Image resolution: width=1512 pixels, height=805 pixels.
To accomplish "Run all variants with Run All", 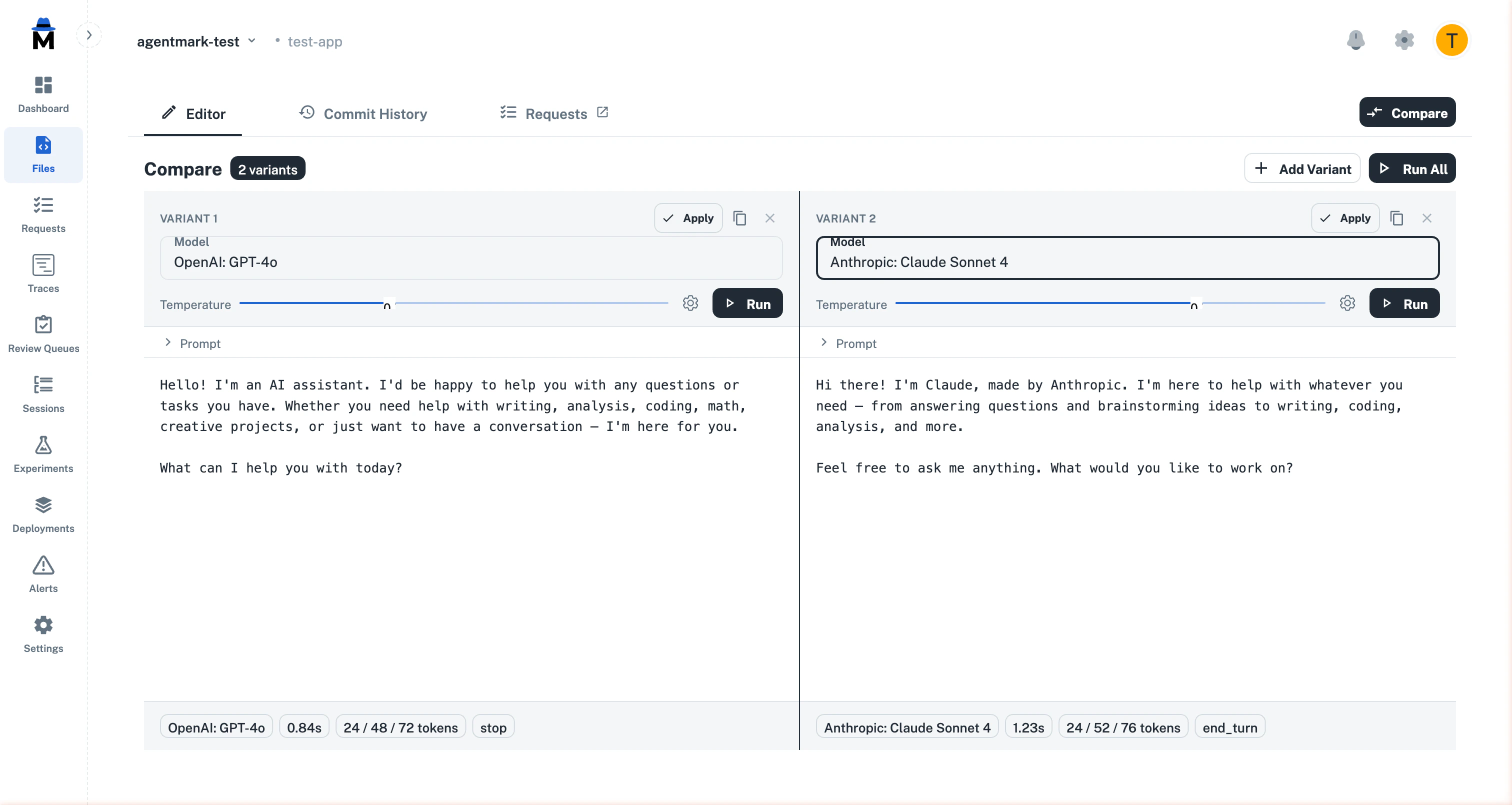I will tap(1412, 168).
